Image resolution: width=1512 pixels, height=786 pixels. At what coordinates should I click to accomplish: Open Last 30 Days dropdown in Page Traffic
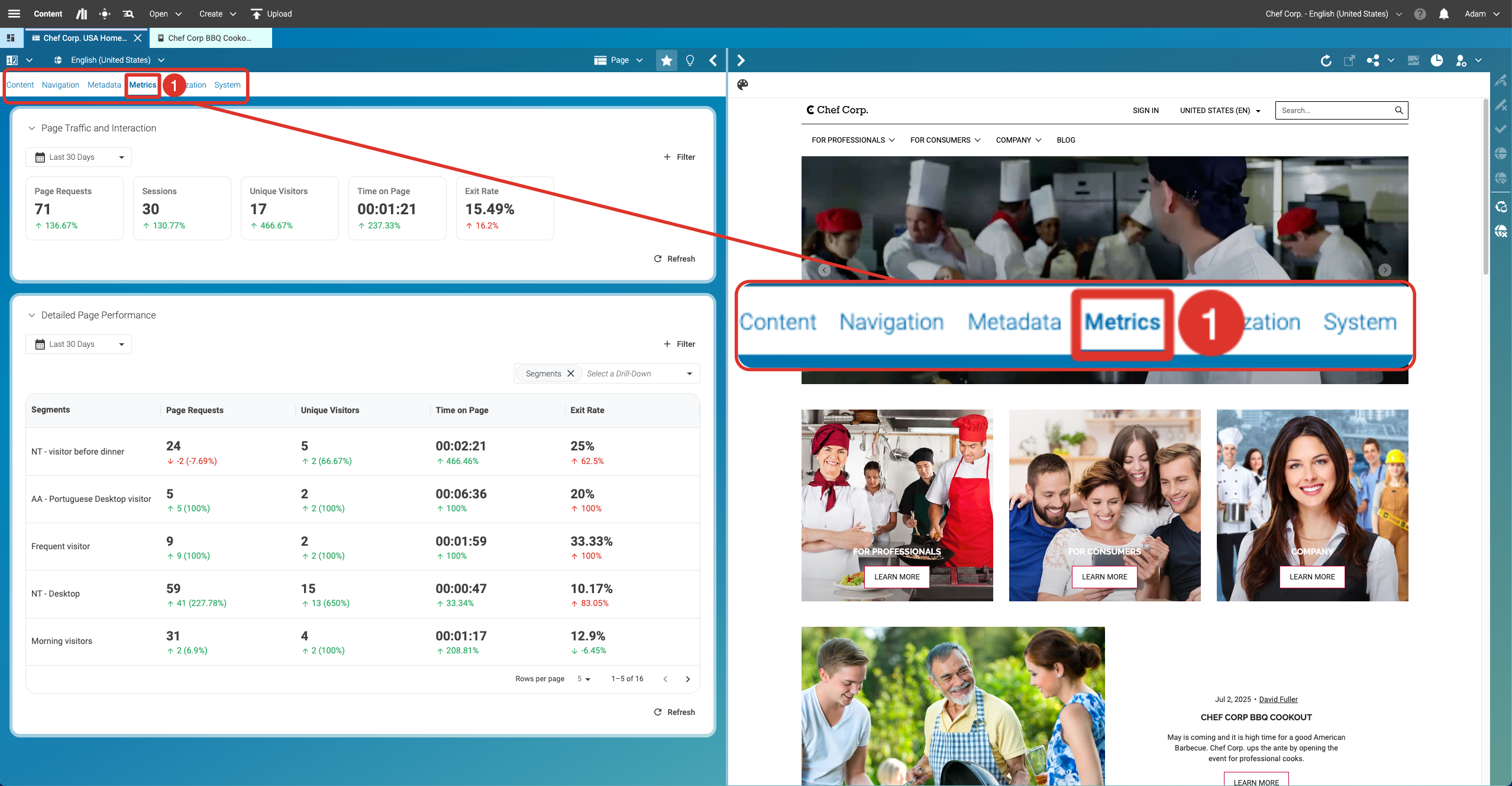[79, 157]
